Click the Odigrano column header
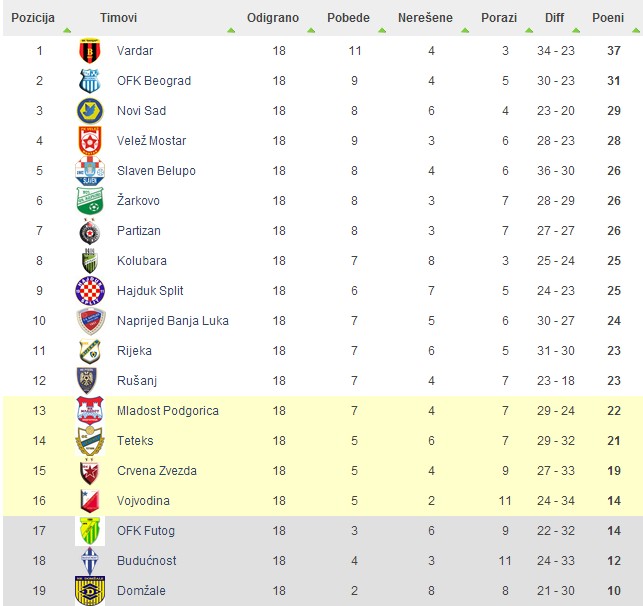Image resolution: width=643 pixels, height=606 pixels. (x=273, y=18)
